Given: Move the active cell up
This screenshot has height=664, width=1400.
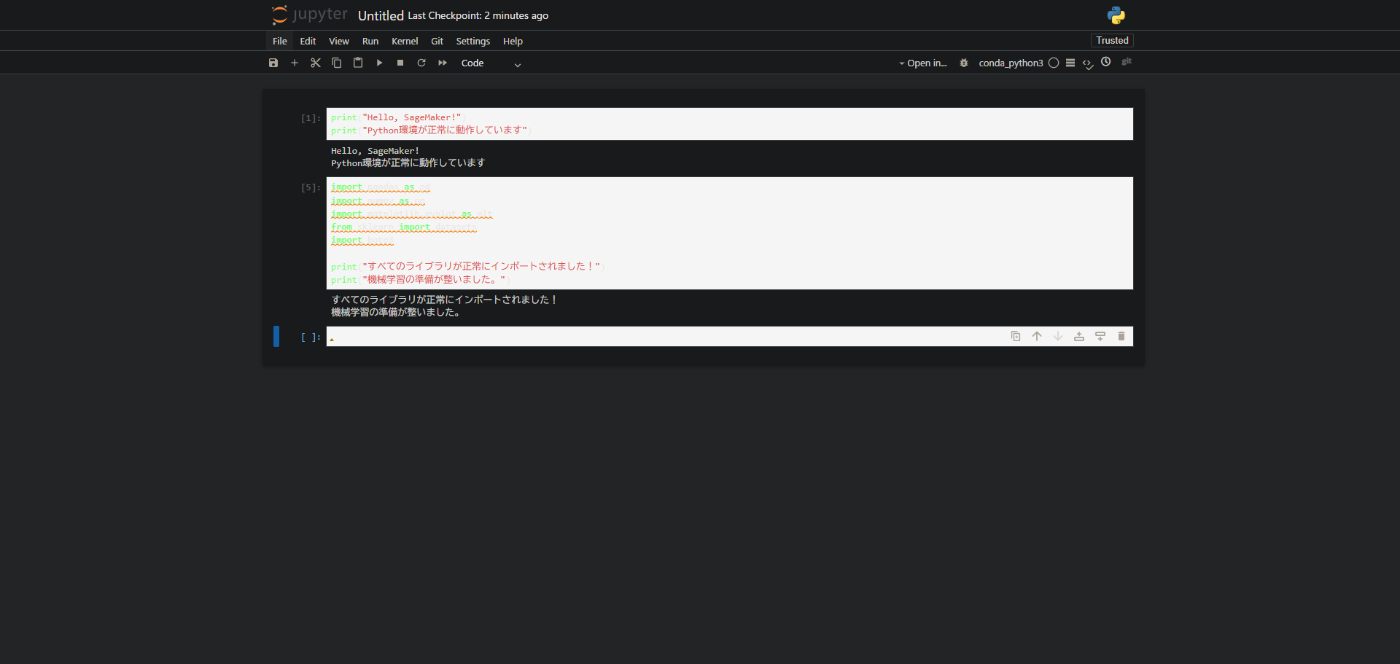Looking at the screenshot, I should 1037,336.
